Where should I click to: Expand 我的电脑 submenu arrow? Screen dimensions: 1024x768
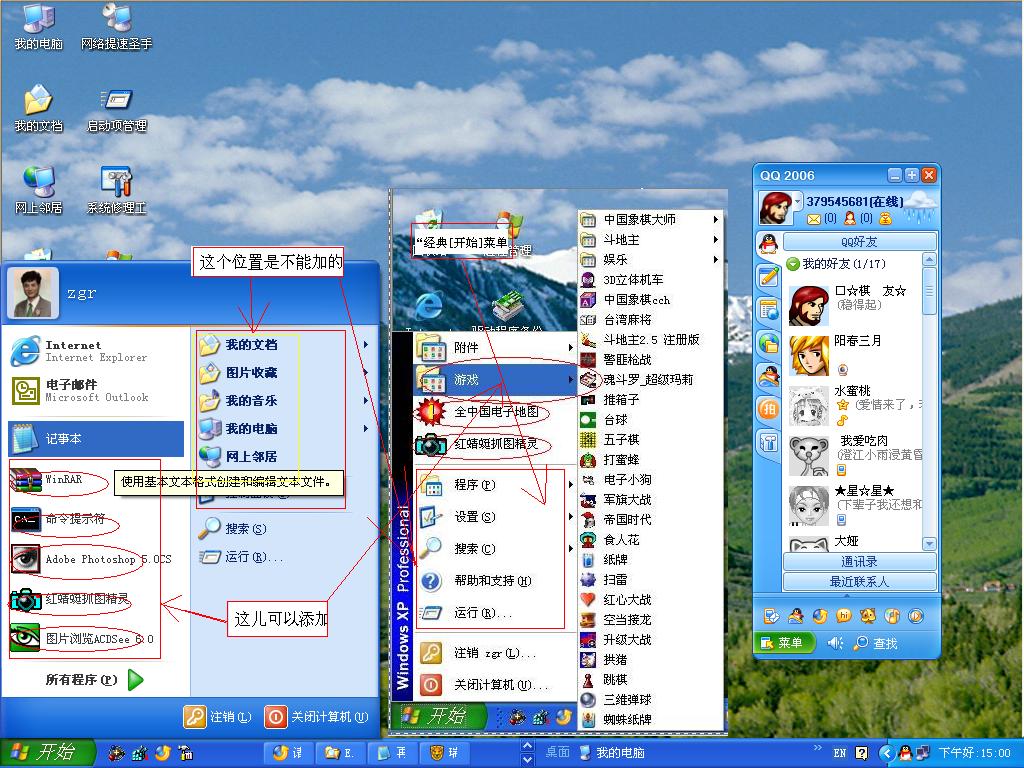pyautogui.click(x=366, y=428)
